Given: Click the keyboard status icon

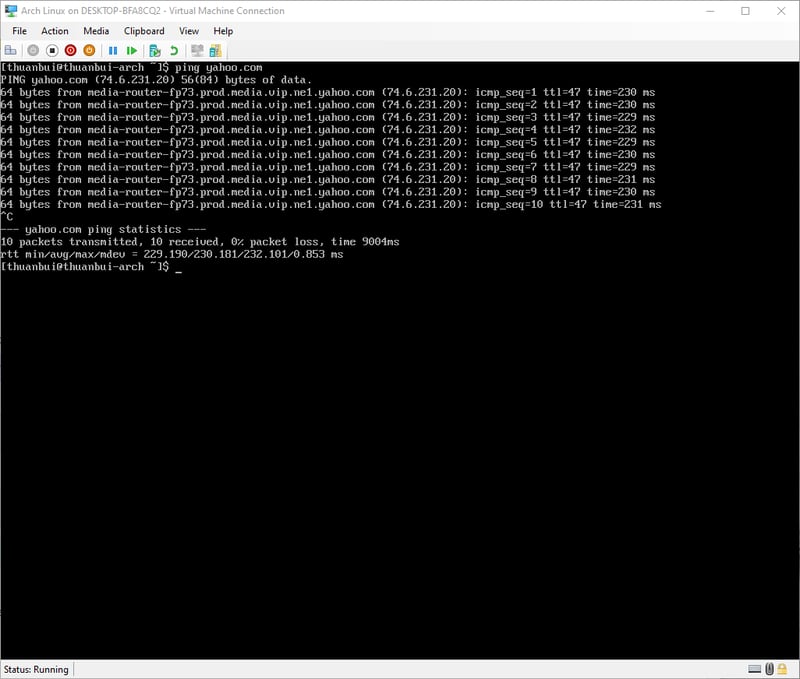Looking at the screenshot, I should point(755,669).
